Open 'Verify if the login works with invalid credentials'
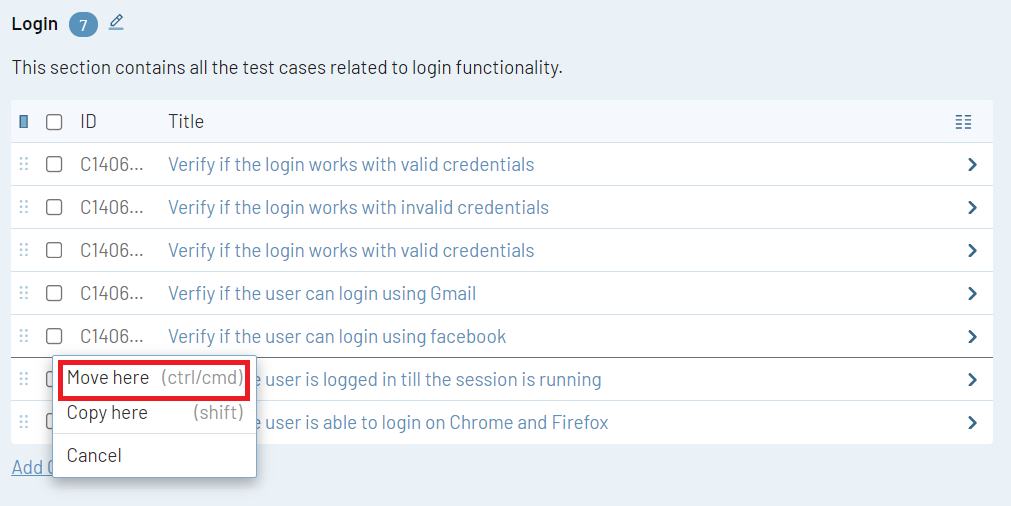Screen dimensions: 1011x506 pos(358,208)
